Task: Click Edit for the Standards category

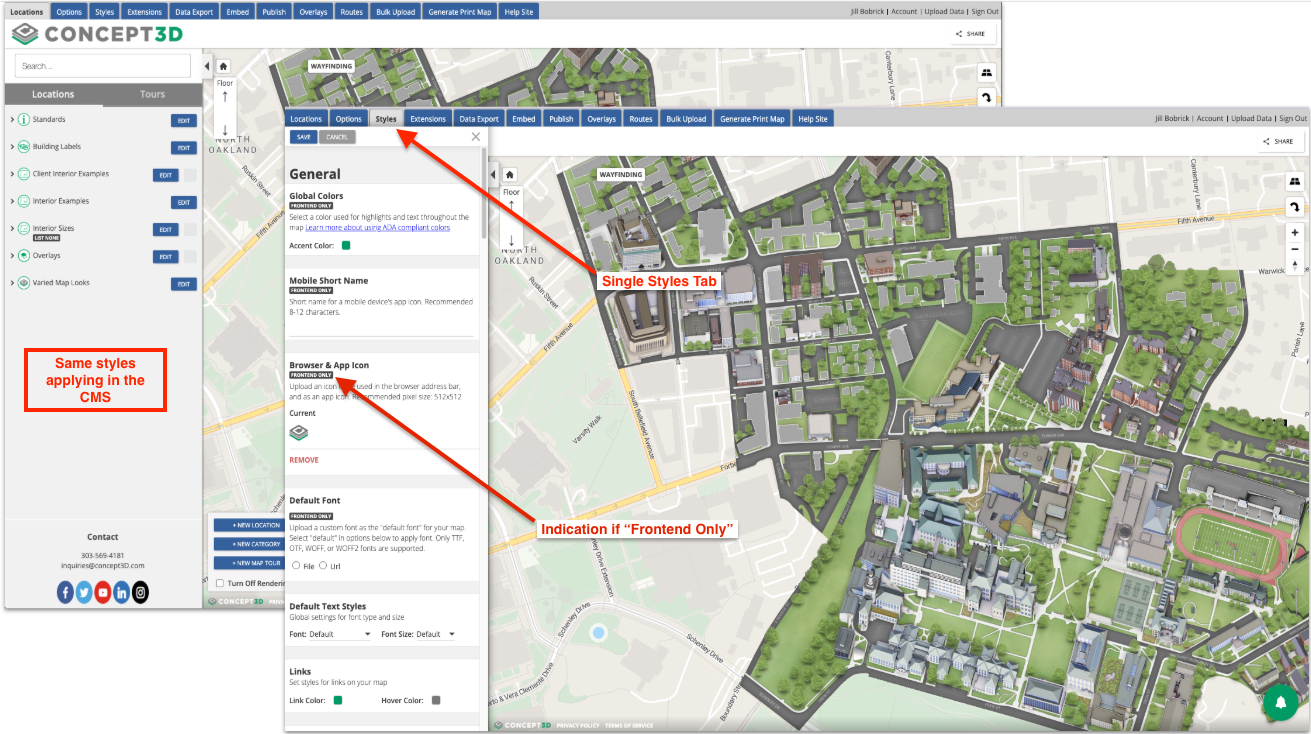Action: 183,121
